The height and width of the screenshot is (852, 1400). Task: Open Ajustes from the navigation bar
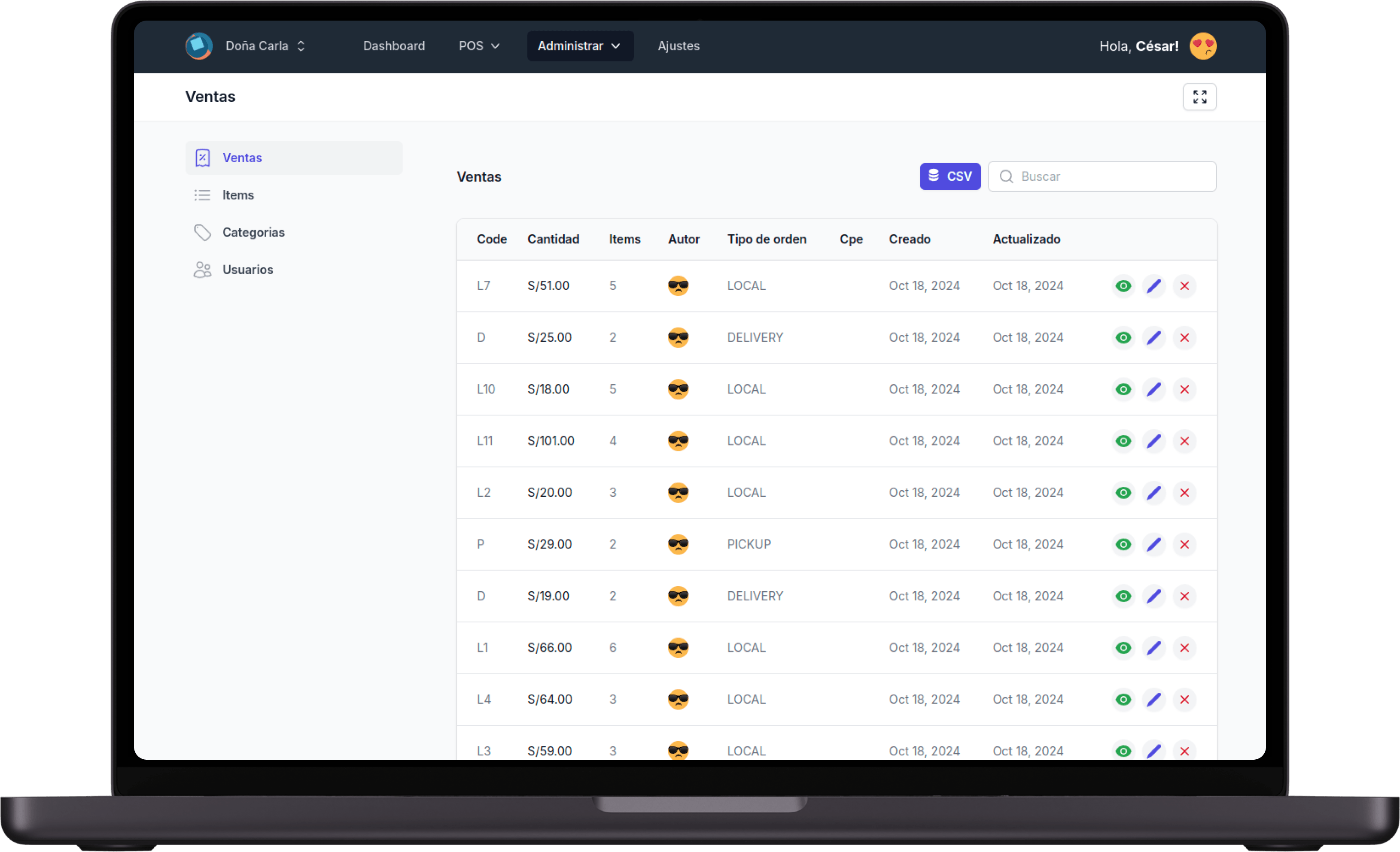coord(679,46)
